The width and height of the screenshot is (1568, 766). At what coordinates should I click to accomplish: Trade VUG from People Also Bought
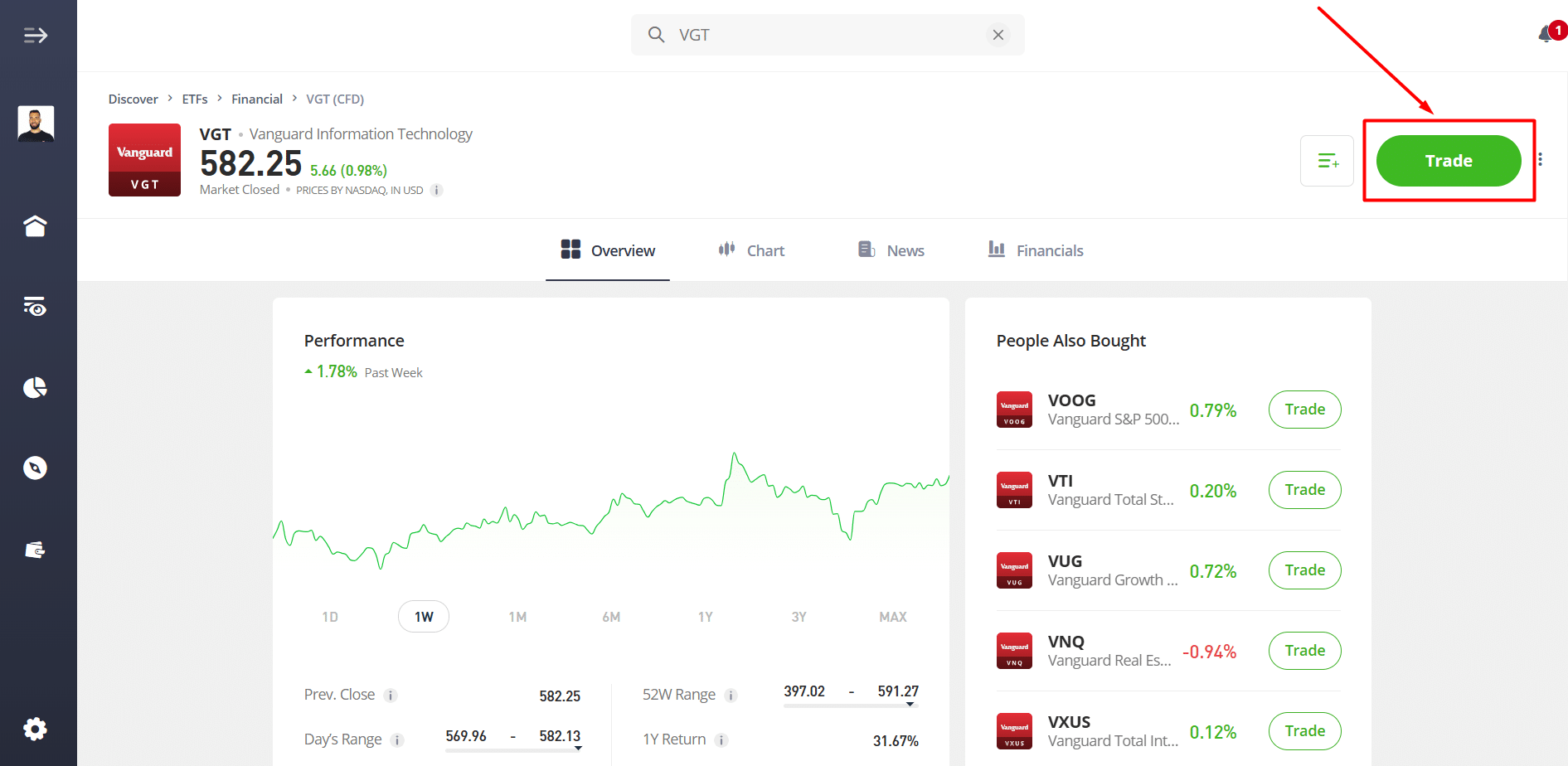pyautogui.click(x=1304, y=570)
